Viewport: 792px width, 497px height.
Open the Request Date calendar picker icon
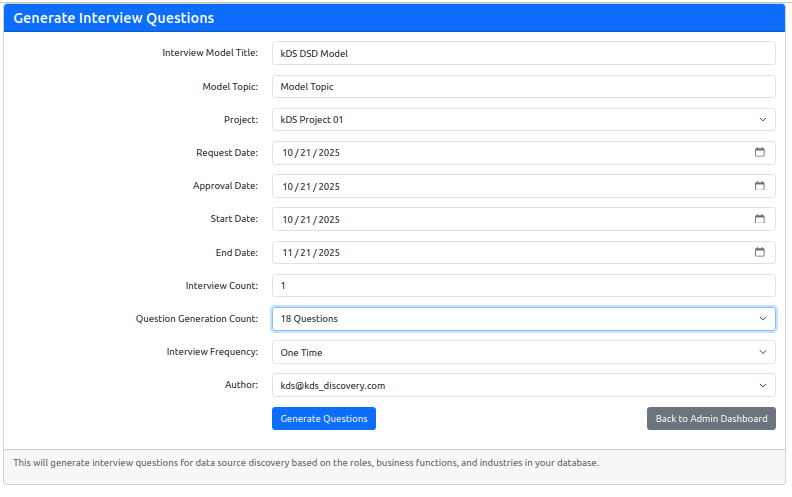pyautogui.click(x=759, y=153)
